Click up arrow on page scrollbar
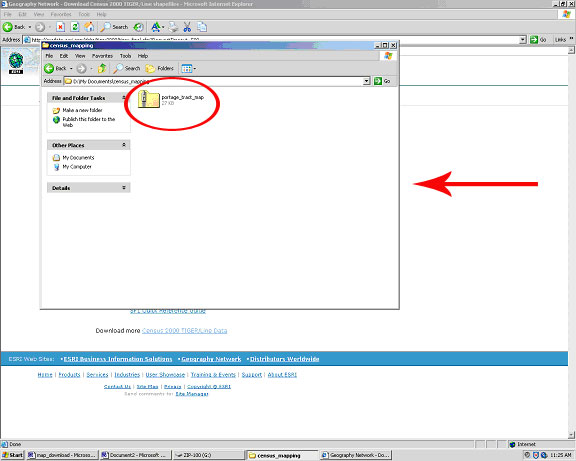 click(x=571, y=50)
